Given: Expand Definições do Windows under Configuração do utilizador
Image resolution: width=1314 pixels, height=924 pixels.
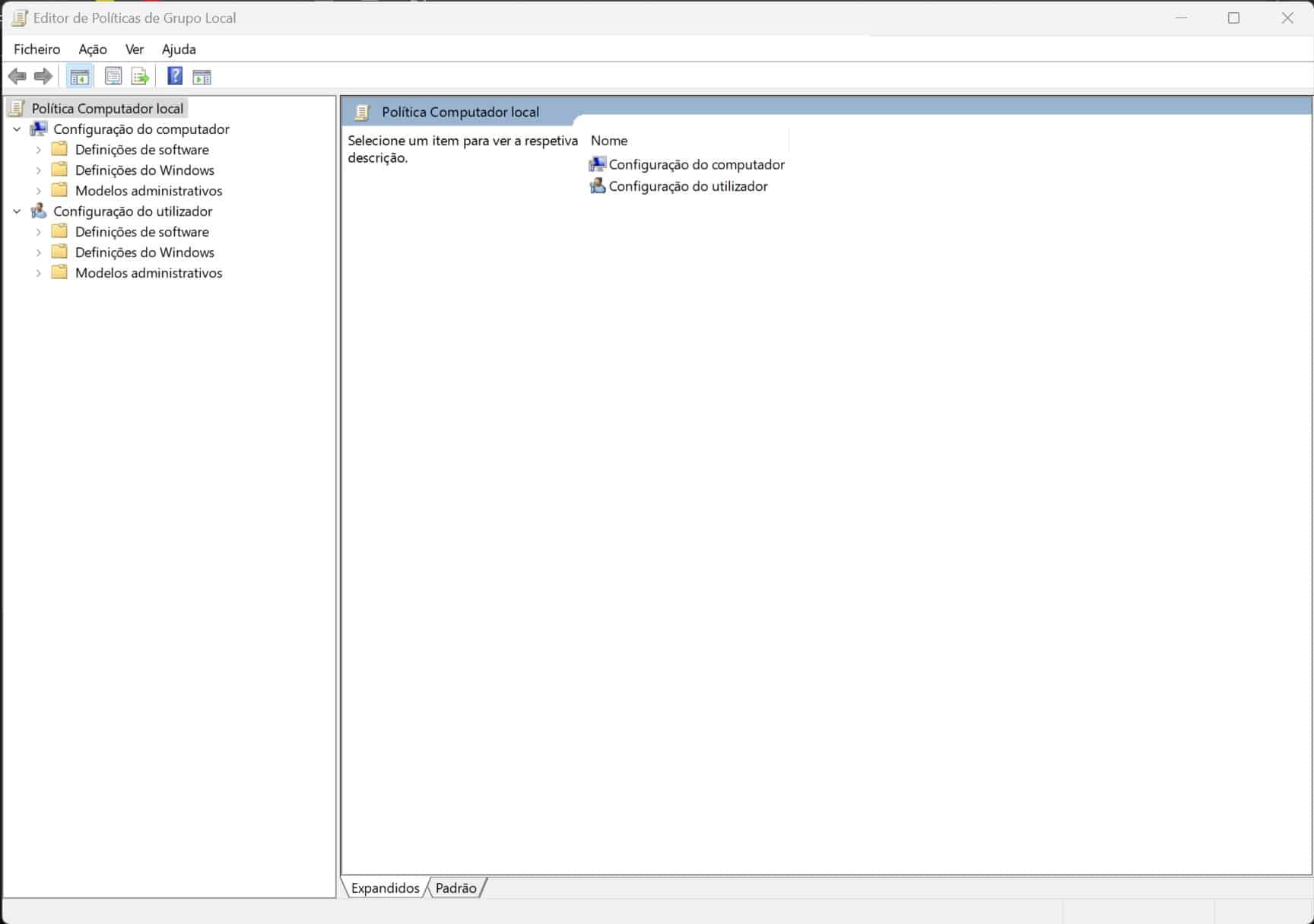Looking at the screenshot, I should (x=39, y=252).
